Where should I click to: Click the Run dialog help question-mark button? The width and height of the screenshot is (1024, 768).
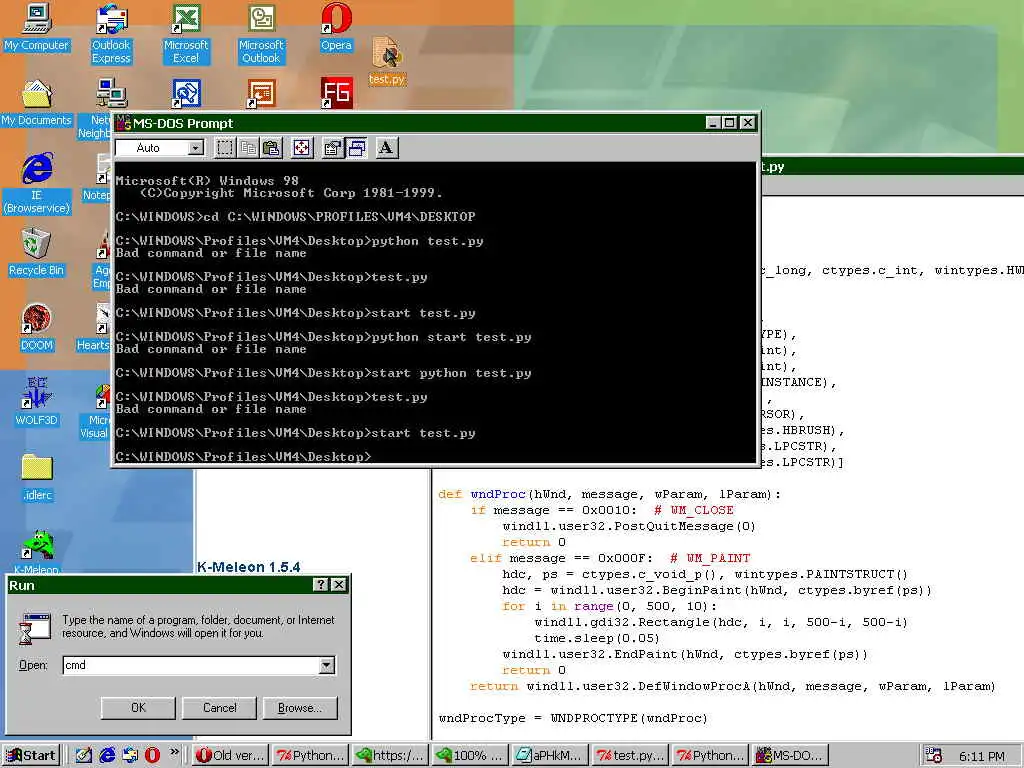point(321,585)
